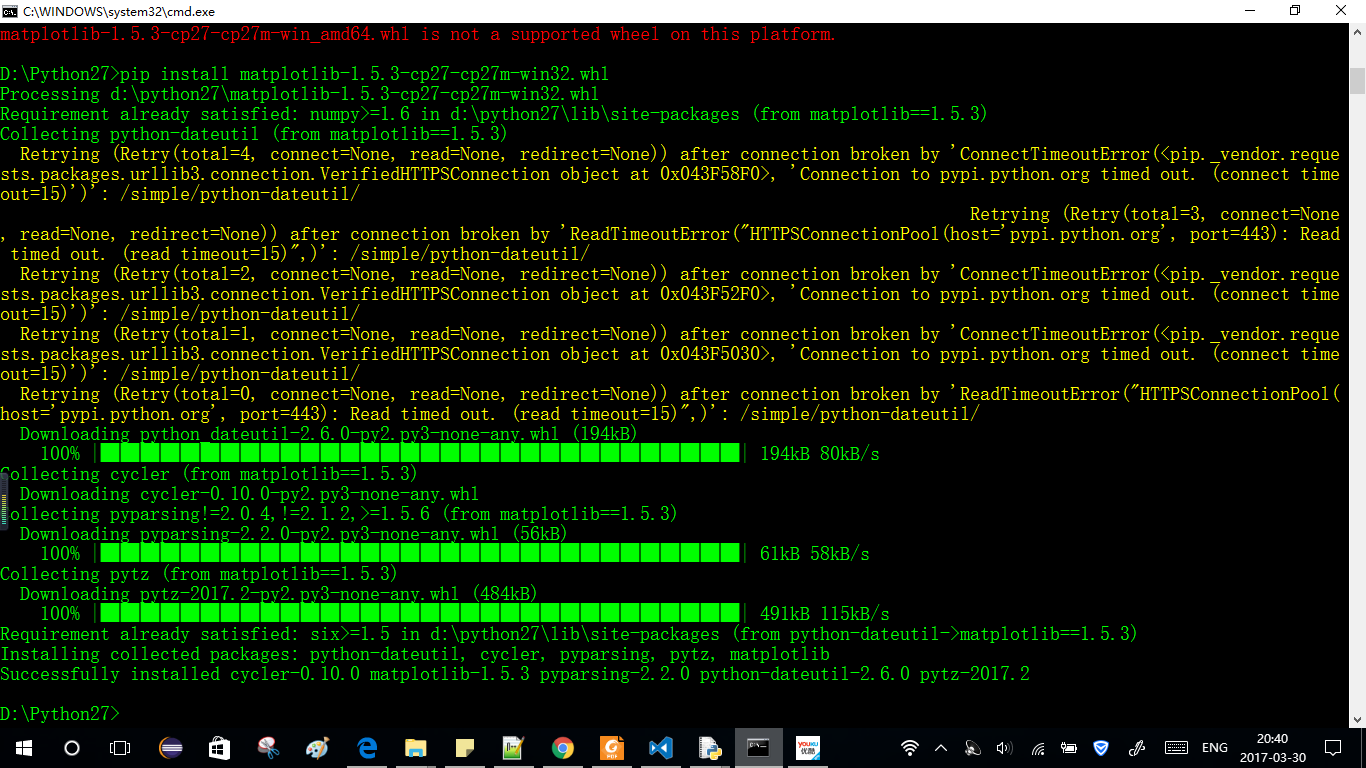Click 'Downloading pytz-2017.2' line

click(279, 594)
